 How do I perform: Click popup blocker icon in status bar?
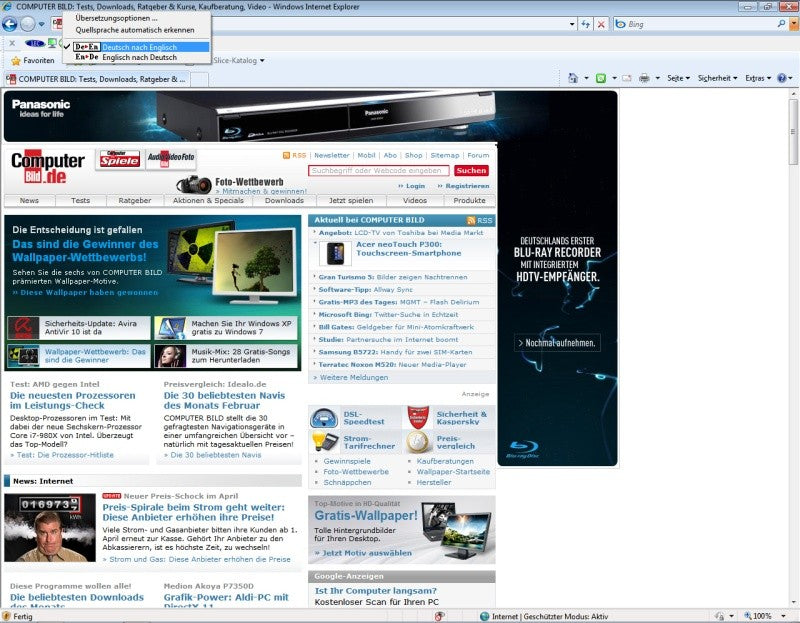point(439,616)
